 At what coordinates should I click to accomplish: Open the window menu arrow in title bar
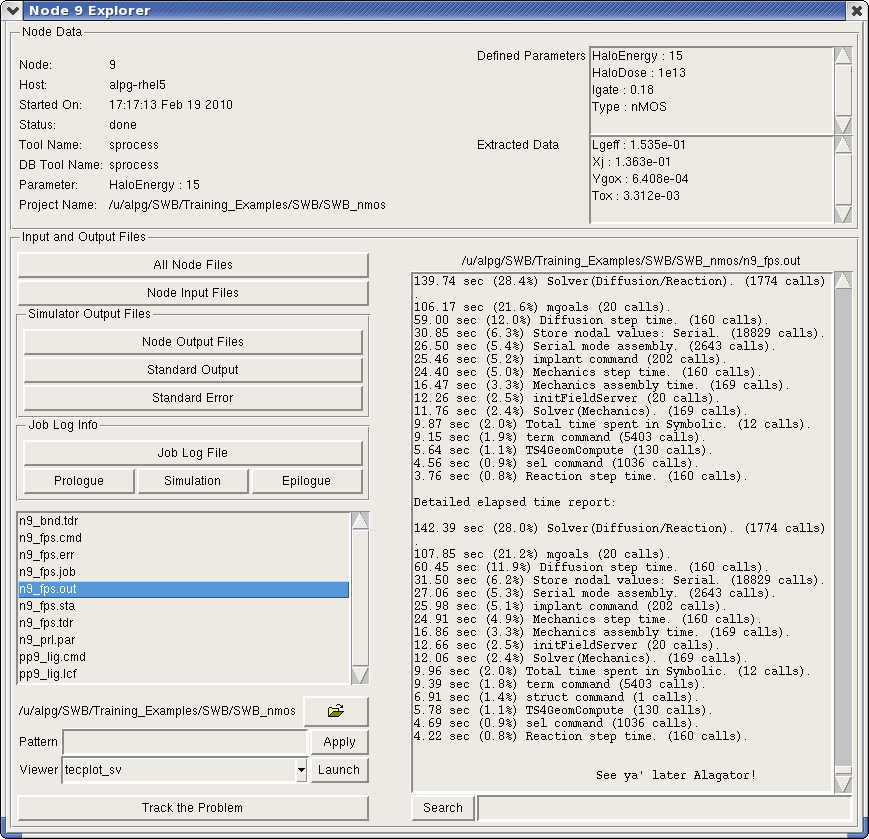click(12, 11)
